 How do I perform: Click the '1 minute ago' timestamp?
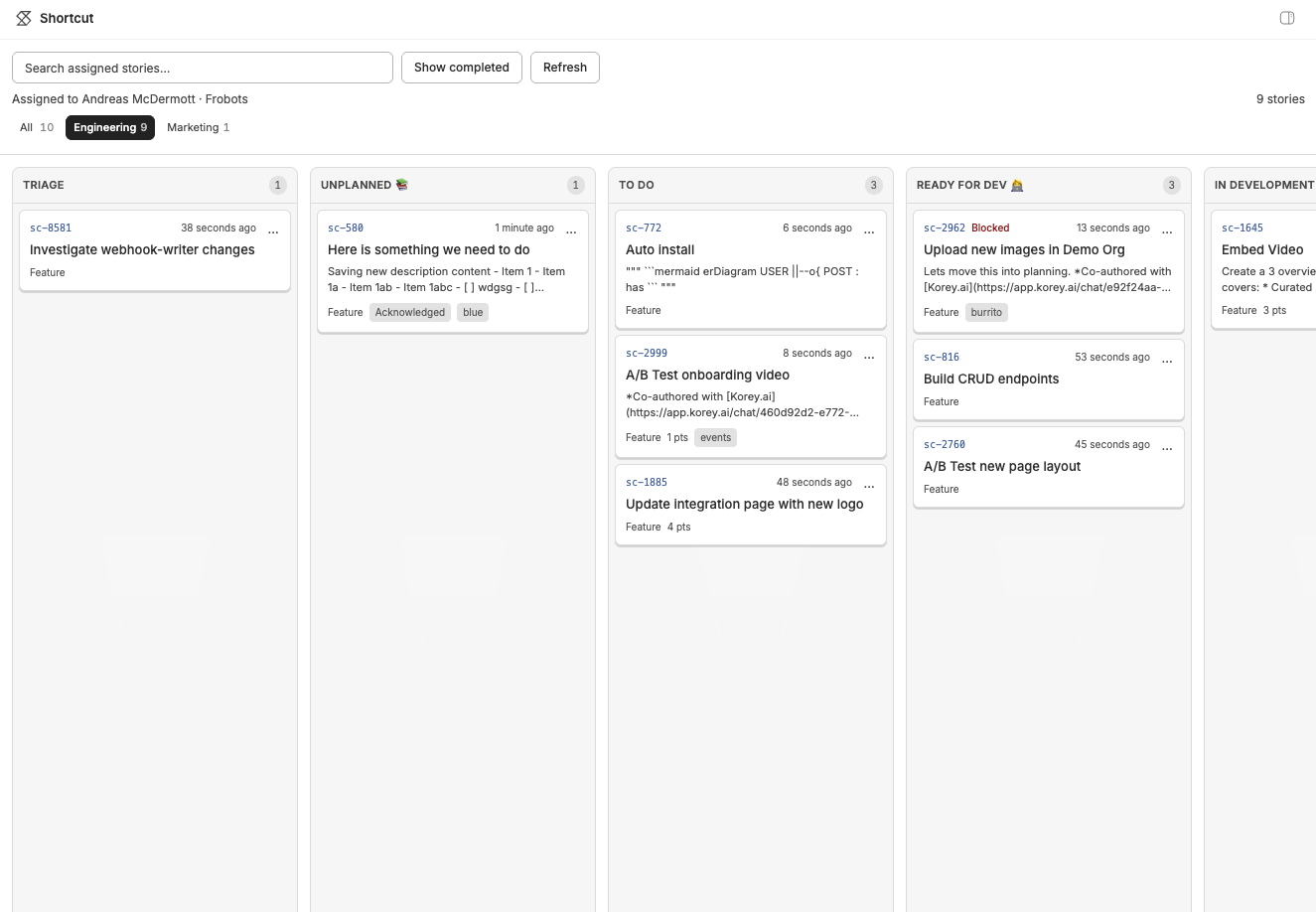point(524,228)
